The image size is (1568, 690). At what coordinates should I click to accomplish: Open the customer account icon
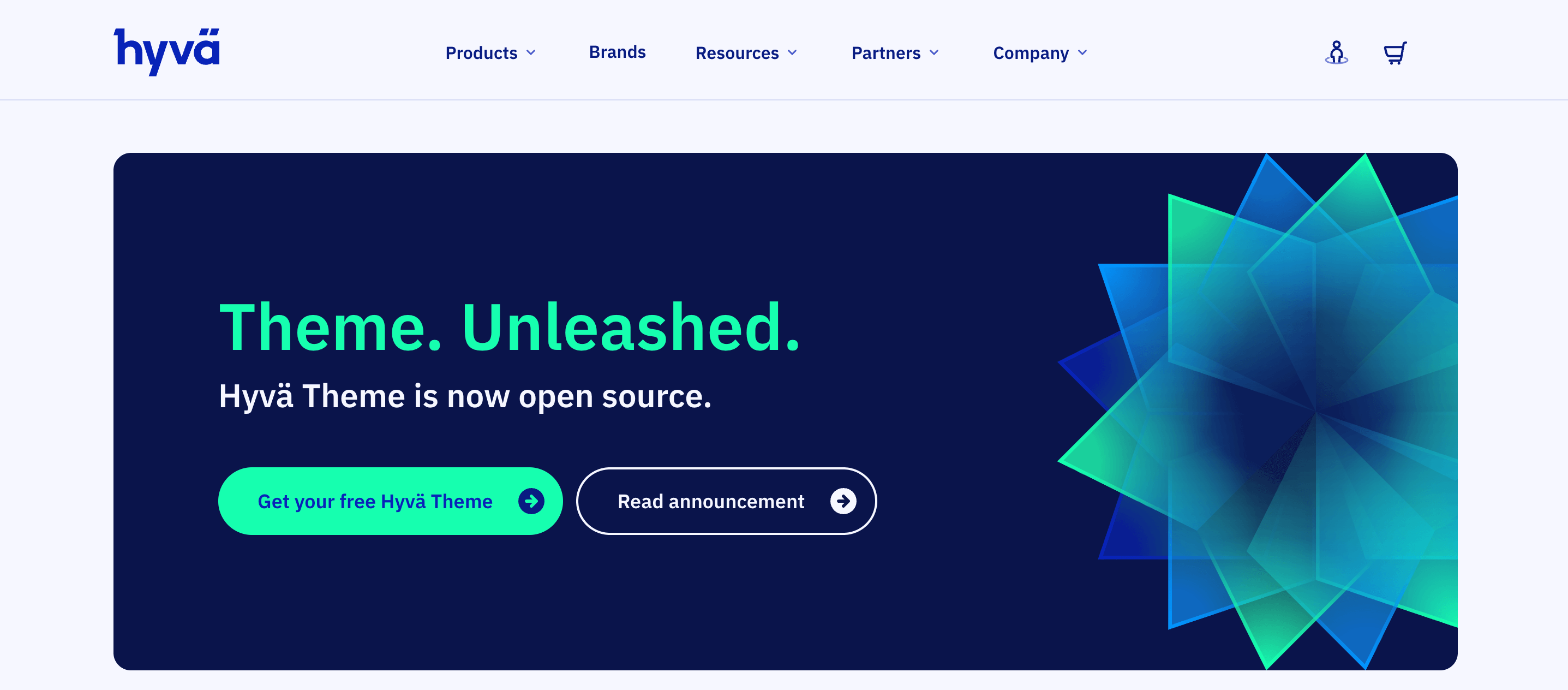point(1336,52)
